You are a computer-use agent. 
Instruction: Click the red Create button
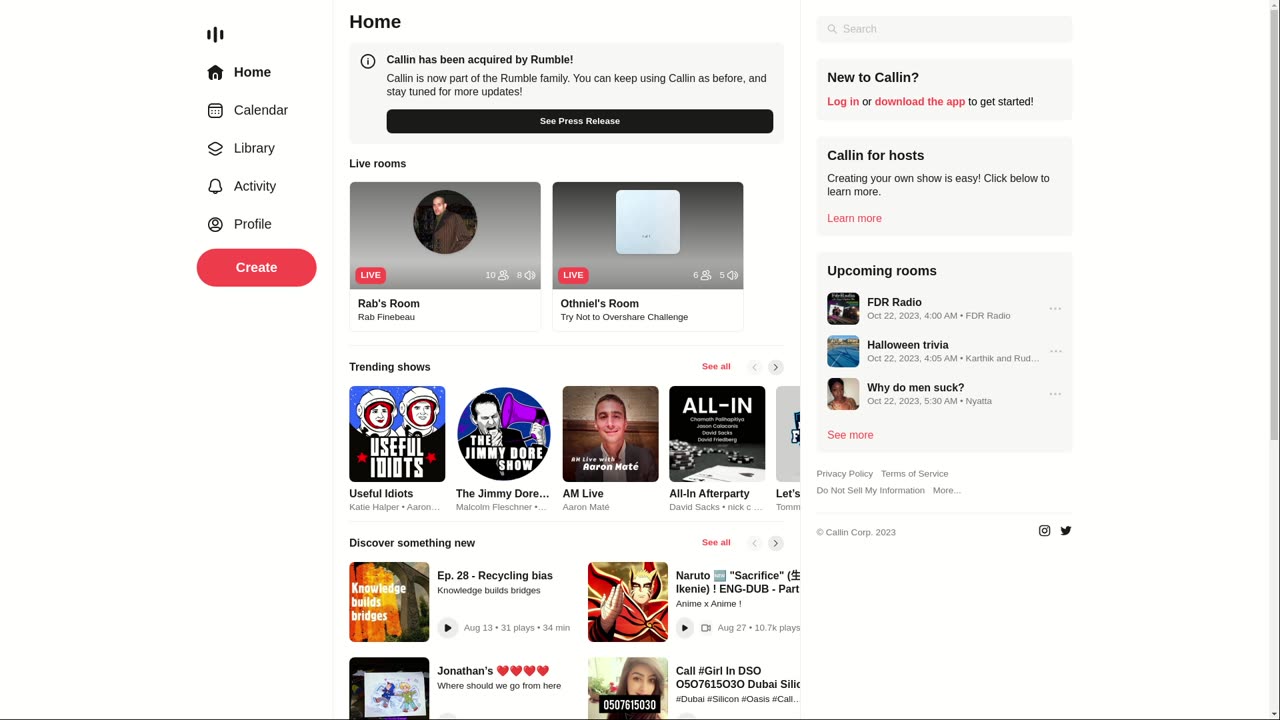coord(256,267)
